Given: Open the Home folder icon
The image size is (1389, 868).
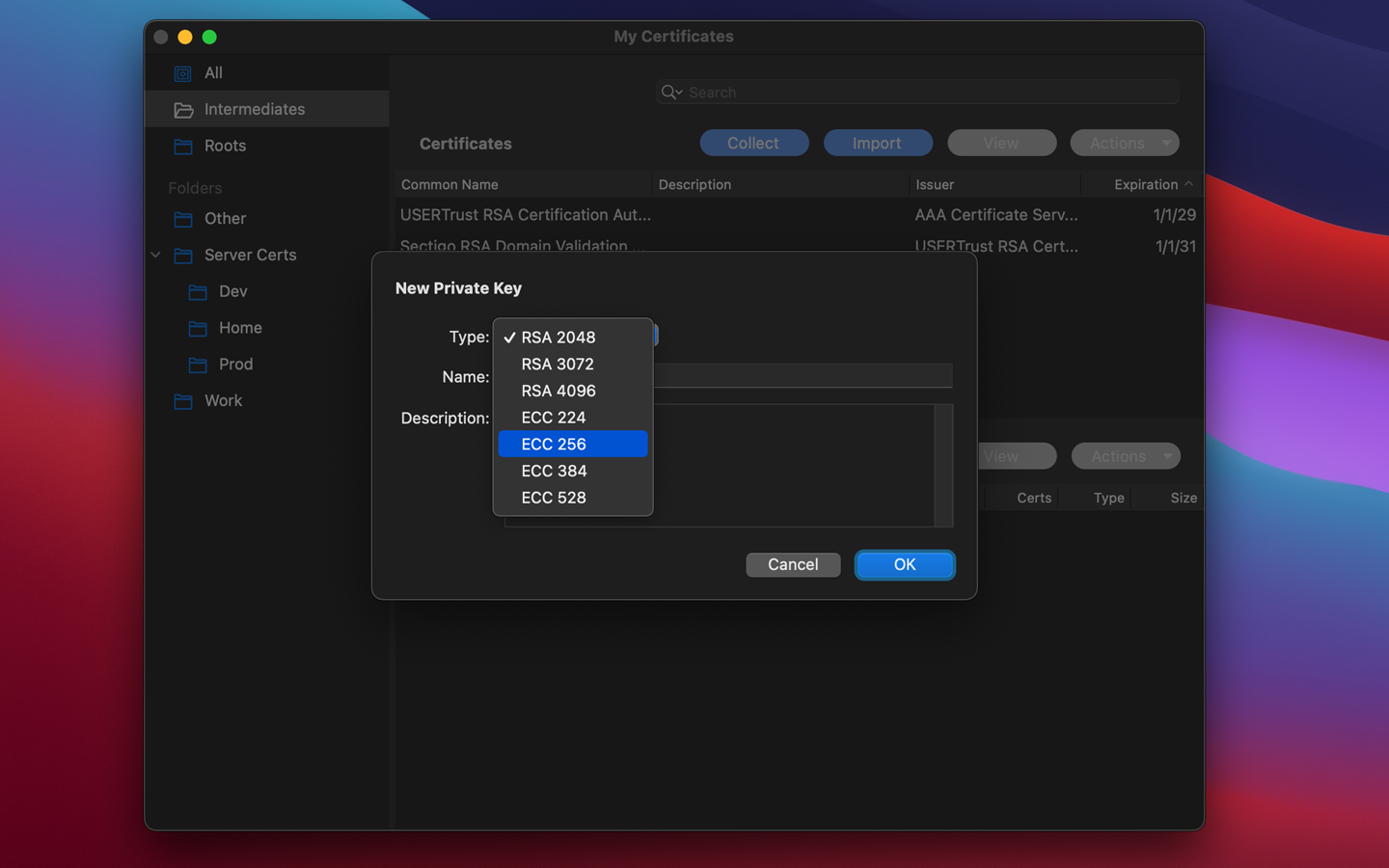Looking at the screenshot, I should tap(198, 328).
